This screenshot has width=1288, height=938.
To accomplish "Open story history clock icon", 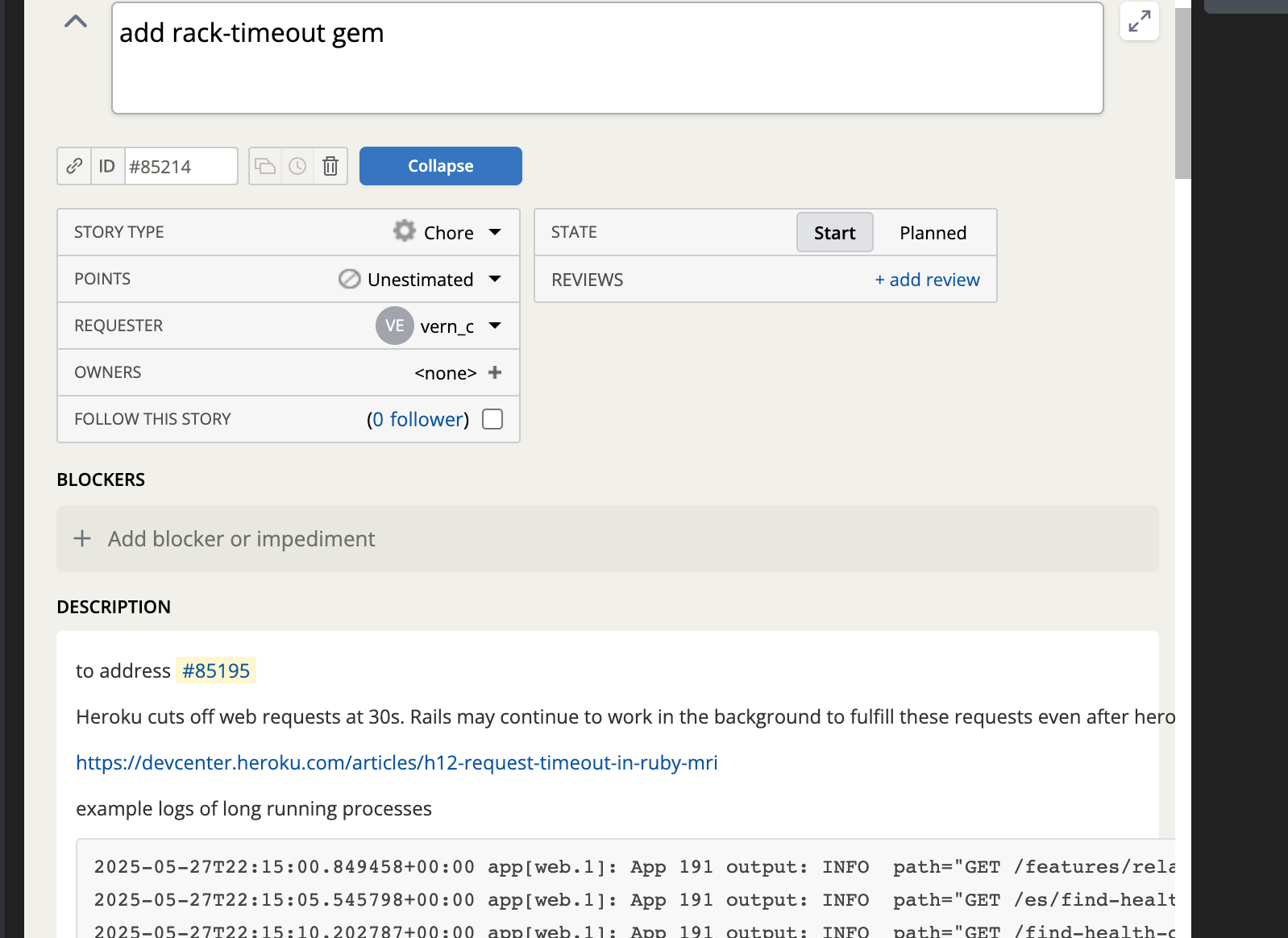I will (x=297, y=166).
